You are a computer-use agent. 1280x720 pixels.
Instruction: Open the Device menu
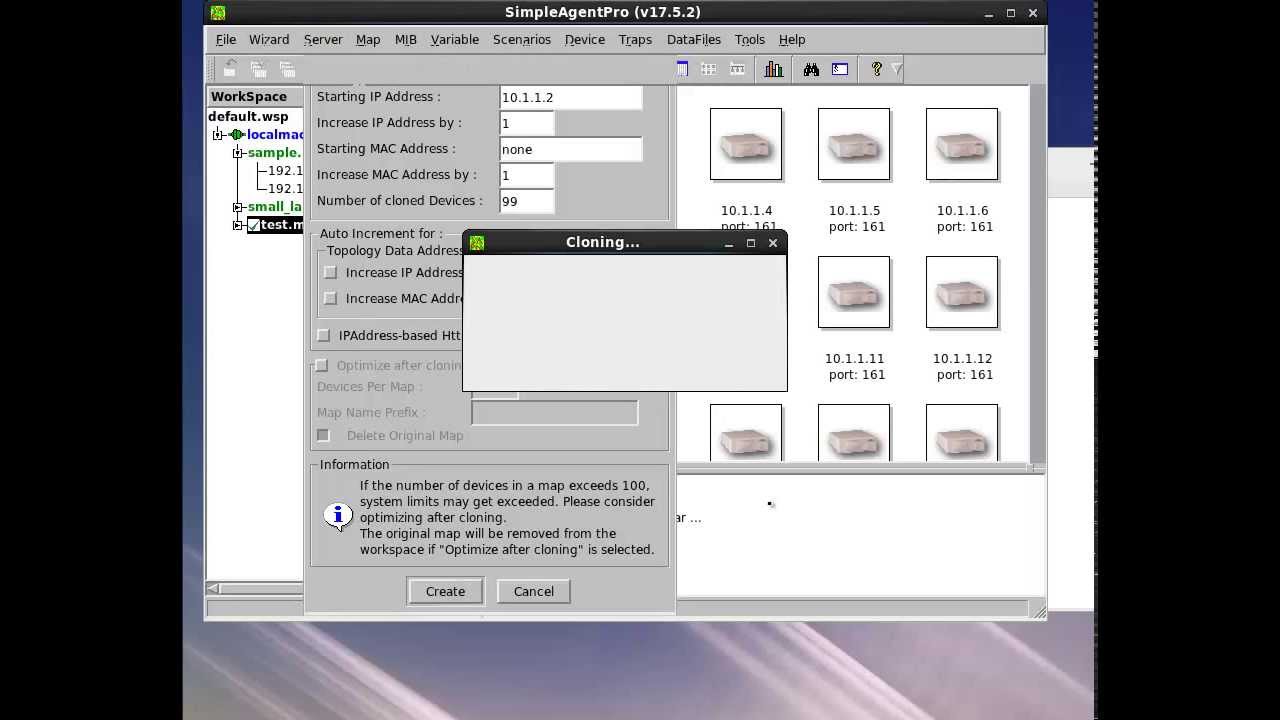coord(585,40)
